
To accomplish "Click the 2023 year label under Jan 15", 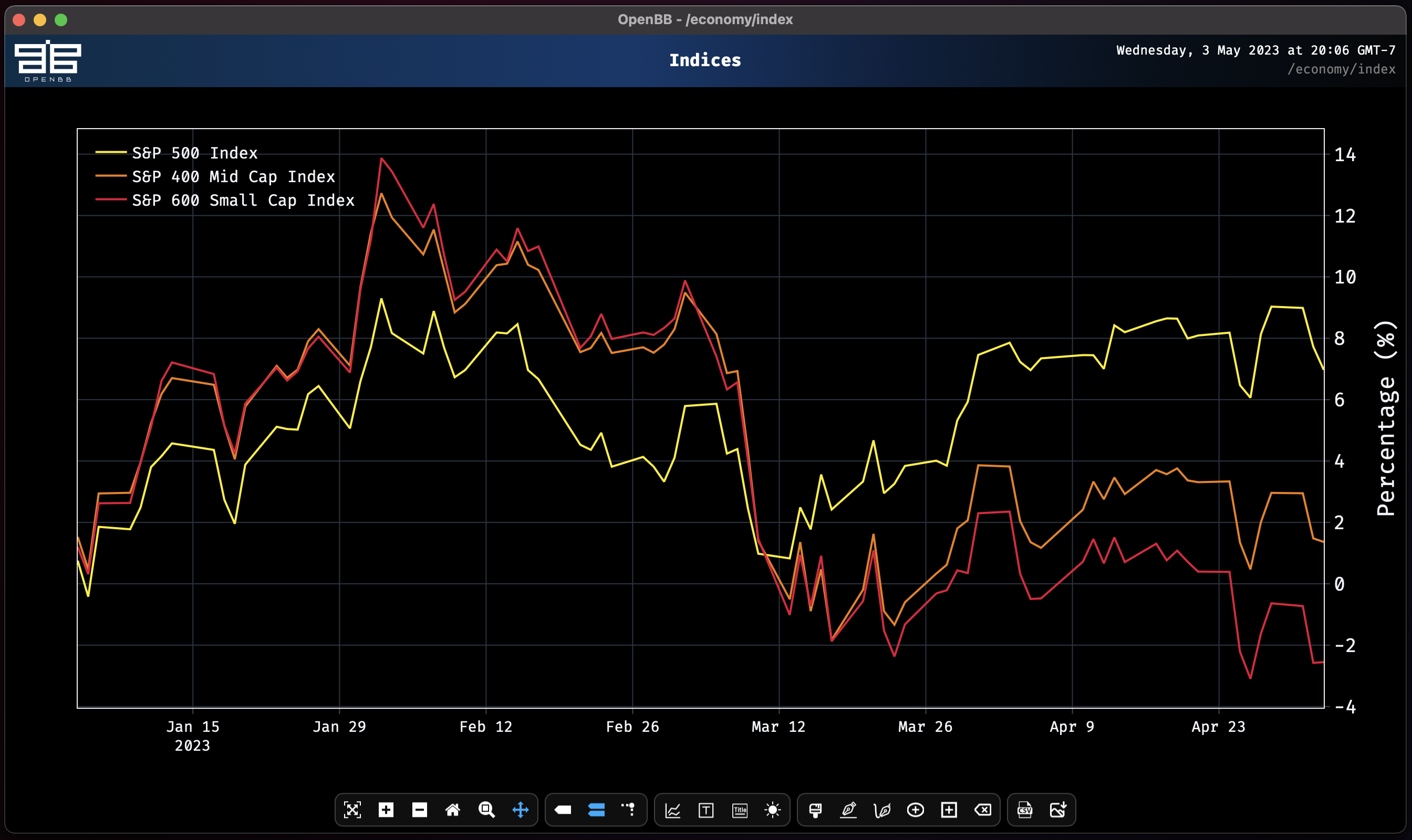I will pos(193,746).
